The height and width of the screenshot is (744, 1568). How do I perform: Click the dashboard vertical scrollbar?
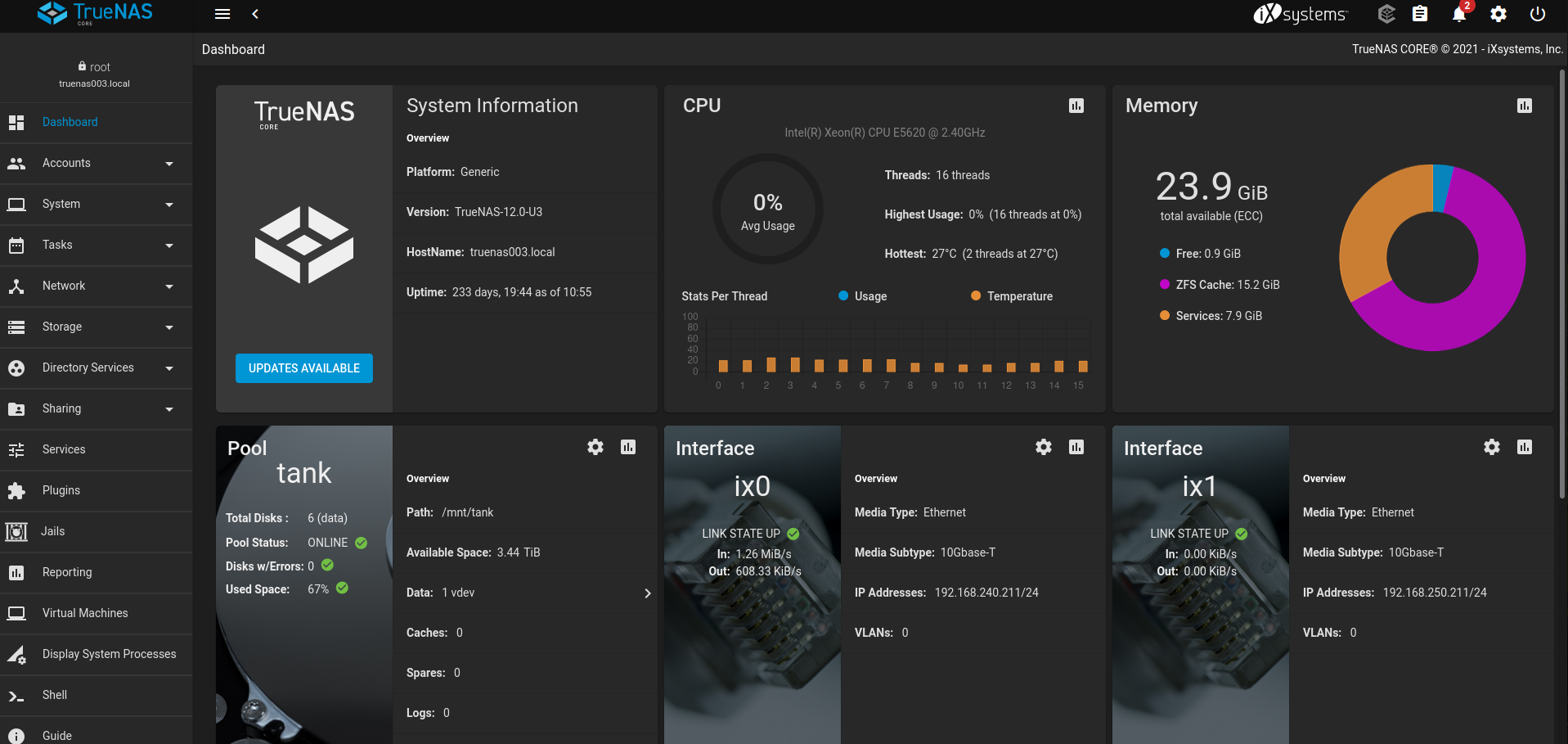click(x=1561, y=282)
